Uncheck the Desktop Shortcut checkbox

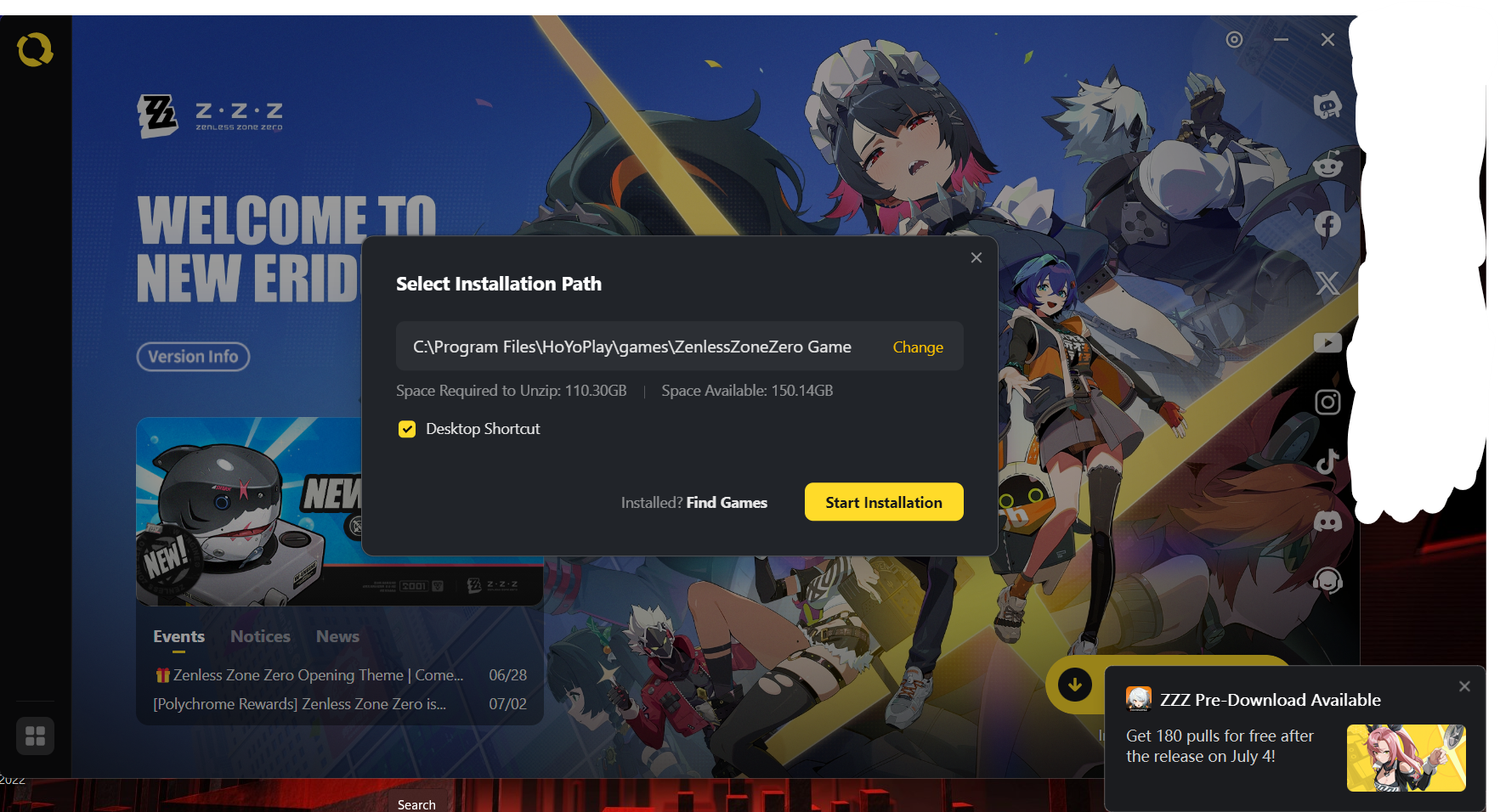407,429
